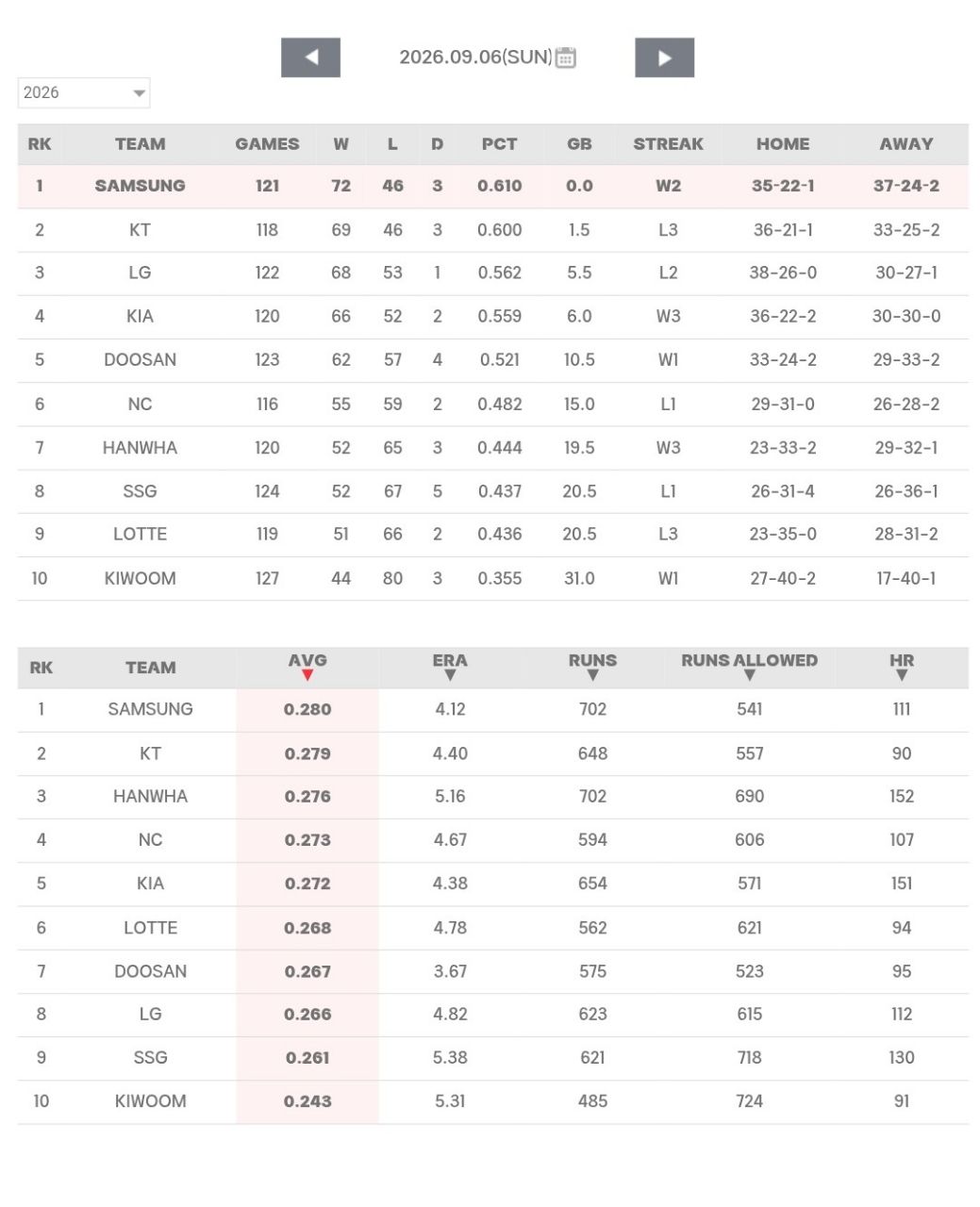The width and height of the screenshot is (980, 1207).
Task: Go to next date with right arrow
Action: (x=664, y=58)
